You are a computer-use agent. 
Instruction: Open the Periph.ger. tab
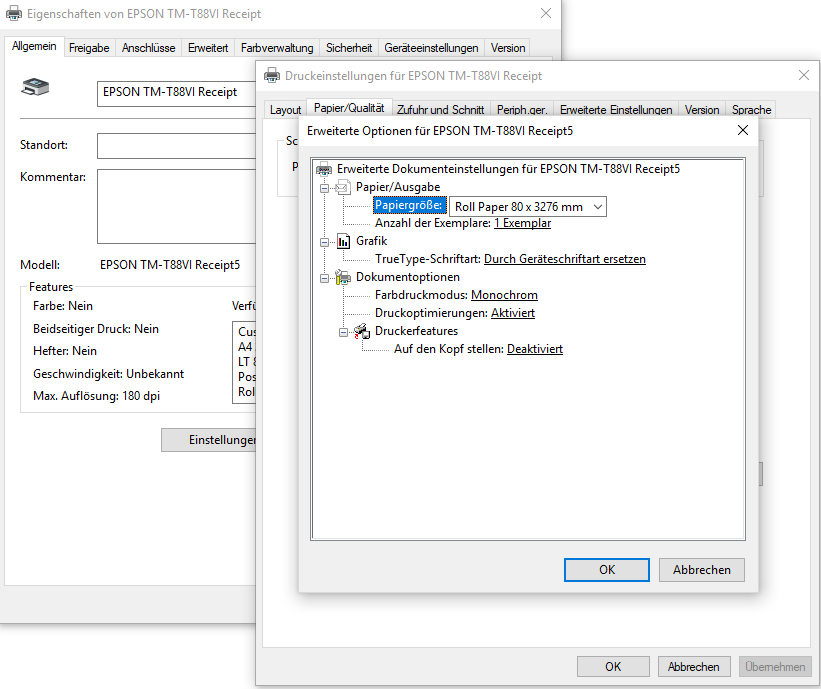[522, 109]
